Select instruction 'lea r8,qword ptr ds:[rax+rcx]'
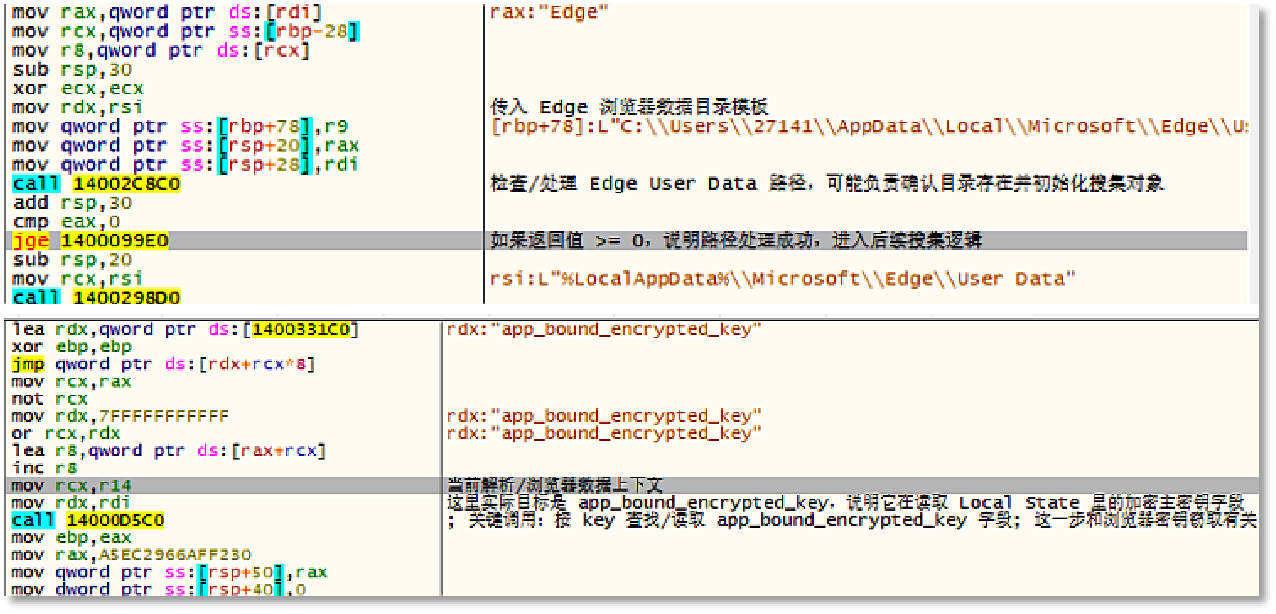1276x614 pixels. click(x=170, y=450)
